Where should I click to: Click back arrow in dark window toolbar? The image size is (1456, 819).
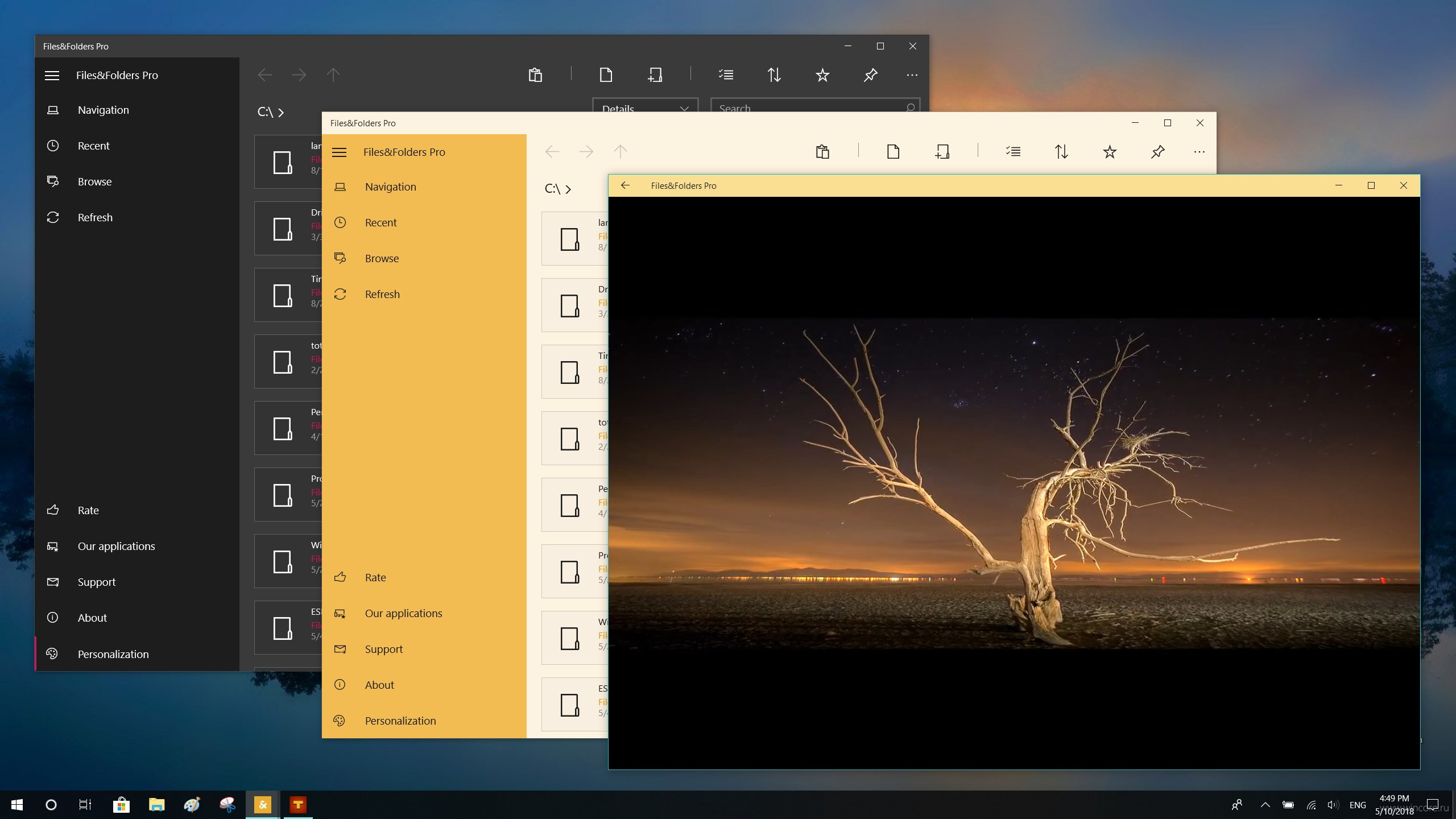click(265, 75)
